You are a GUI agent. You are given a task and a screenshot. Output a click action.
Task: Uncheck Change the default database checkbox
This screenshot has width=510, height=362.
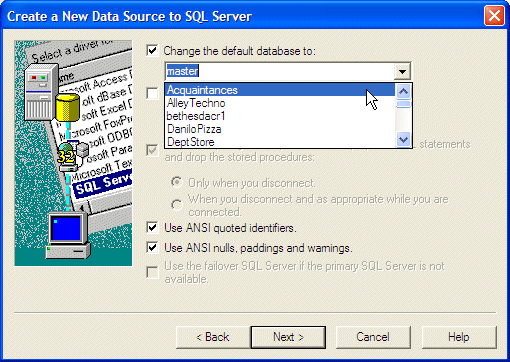point(152,51)
